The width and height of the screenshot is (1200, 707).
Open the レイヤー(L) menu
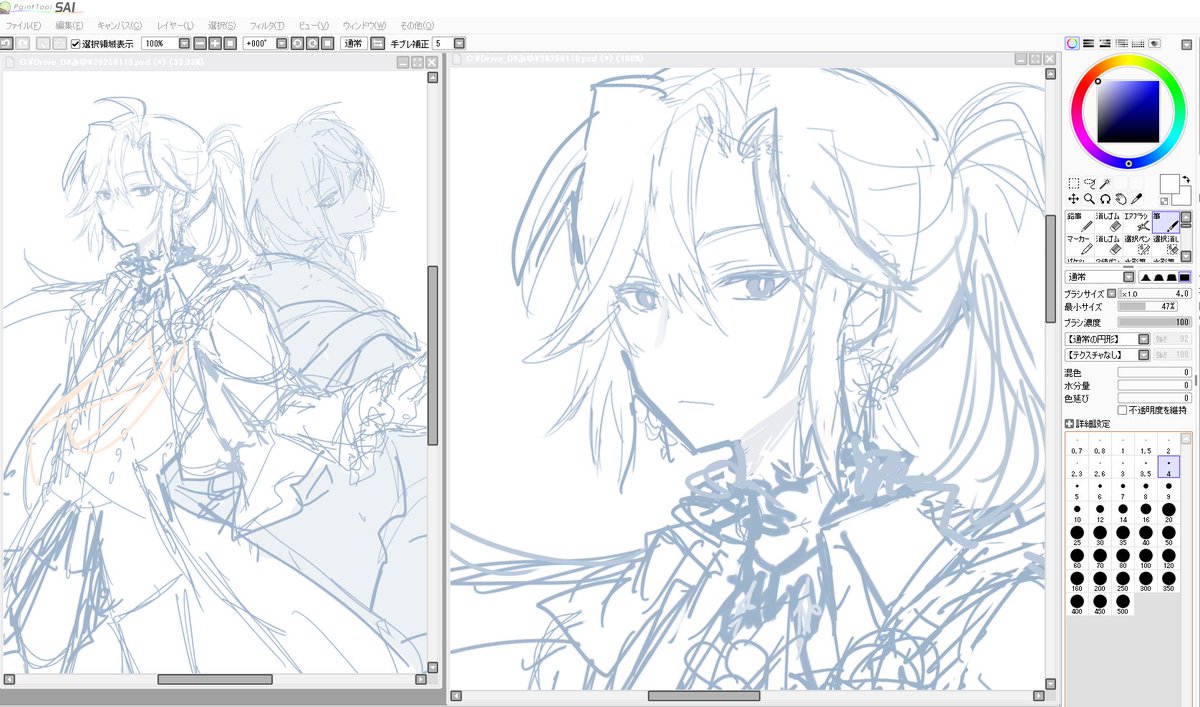175,24
